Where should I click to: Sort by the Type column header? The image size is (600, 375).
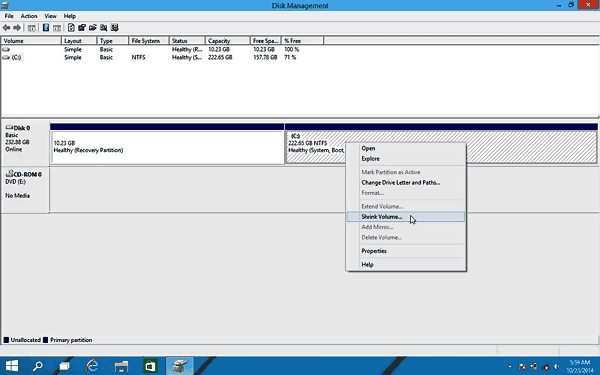[x=112, y=41]
